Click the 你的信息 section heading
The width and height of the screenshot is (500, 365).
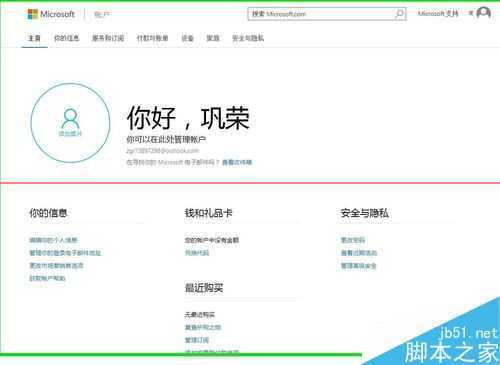(x=48, y=213)
